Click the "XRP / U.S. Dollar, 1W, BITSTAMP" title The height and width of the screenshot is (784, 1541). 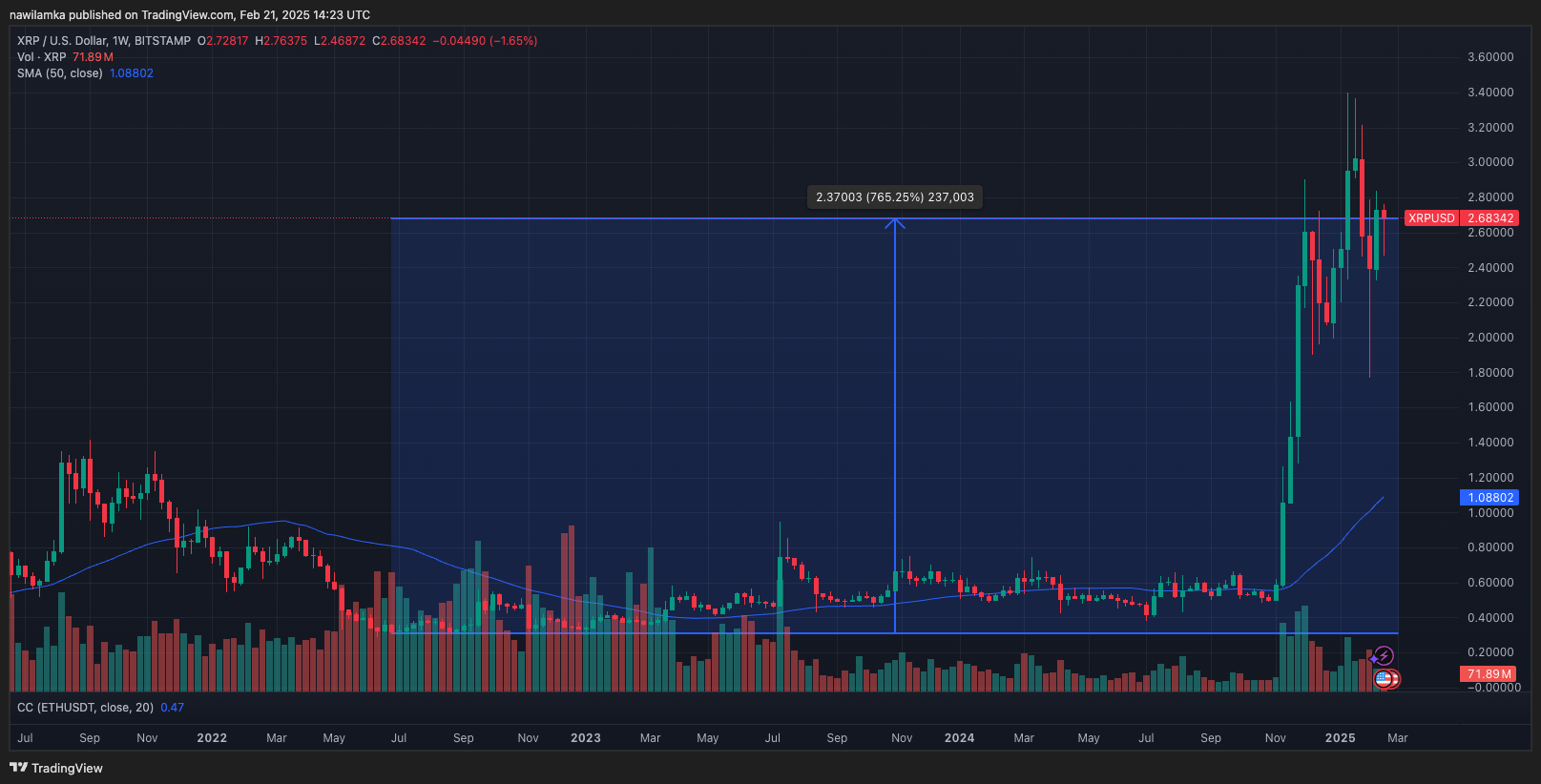[104, 41]
